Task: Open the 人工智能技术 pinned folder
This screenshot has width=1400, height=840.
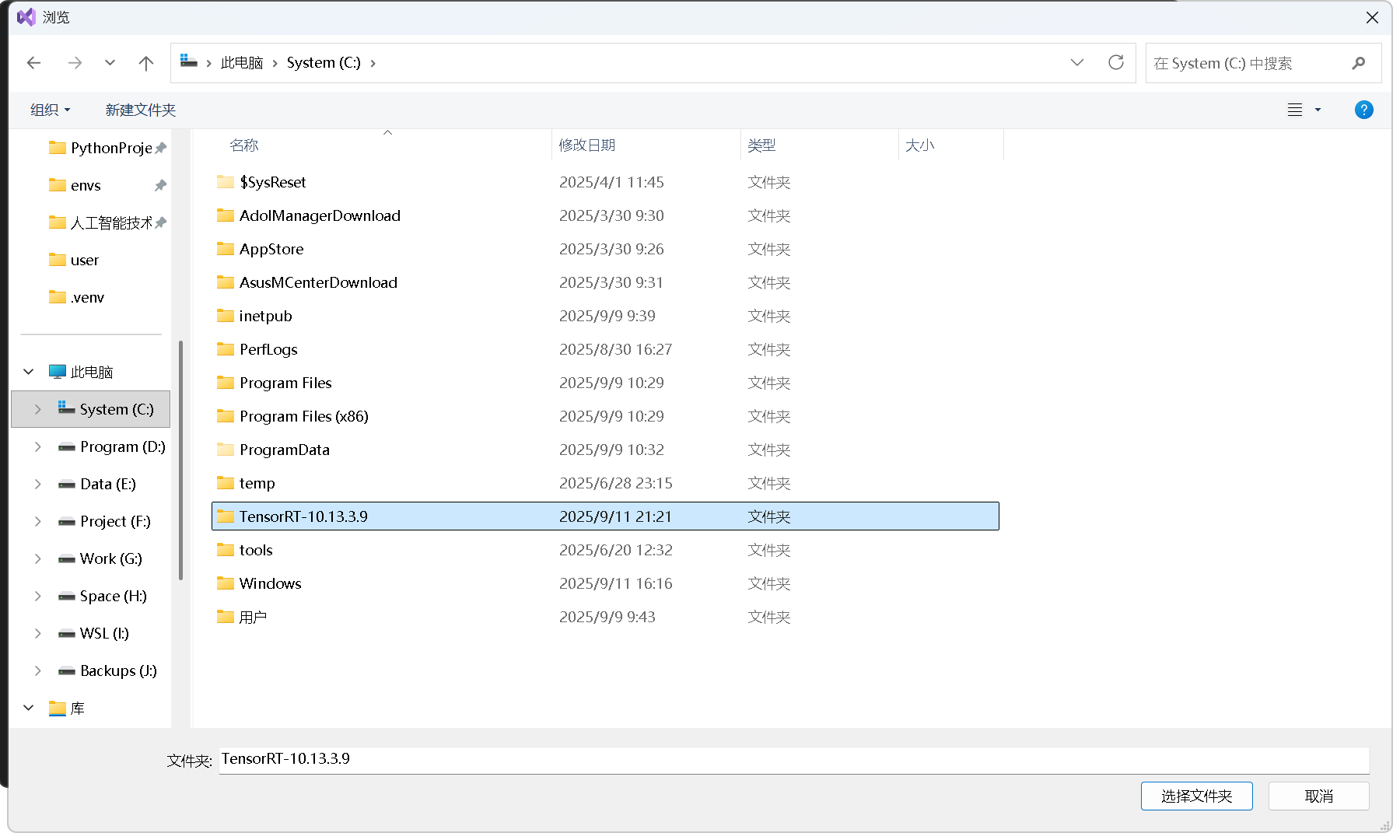Action: click(x=107, y=222)
